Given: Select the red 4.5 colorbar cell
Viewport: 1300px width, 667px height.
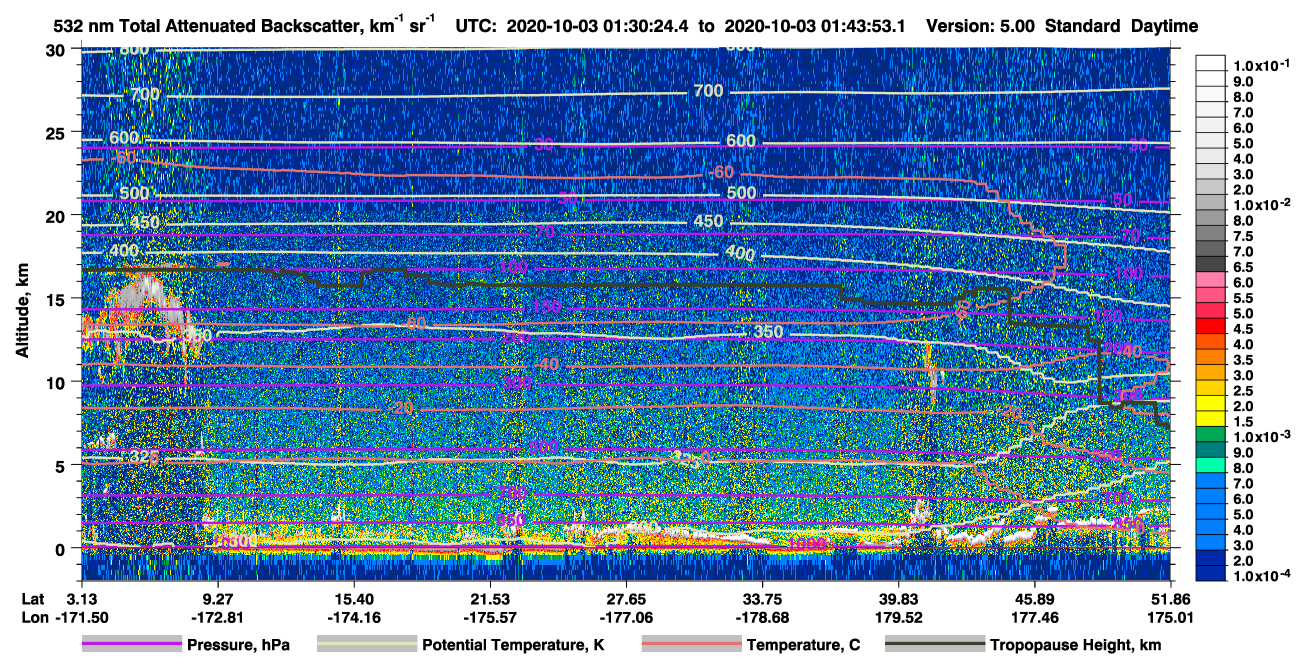Looking at the screenshot, I should click(1212, 329).
